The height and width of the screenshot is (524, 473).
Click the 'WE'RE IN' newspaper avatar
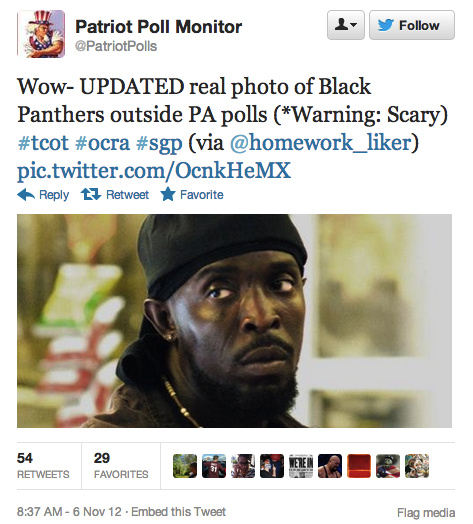(x=301, y=466)
